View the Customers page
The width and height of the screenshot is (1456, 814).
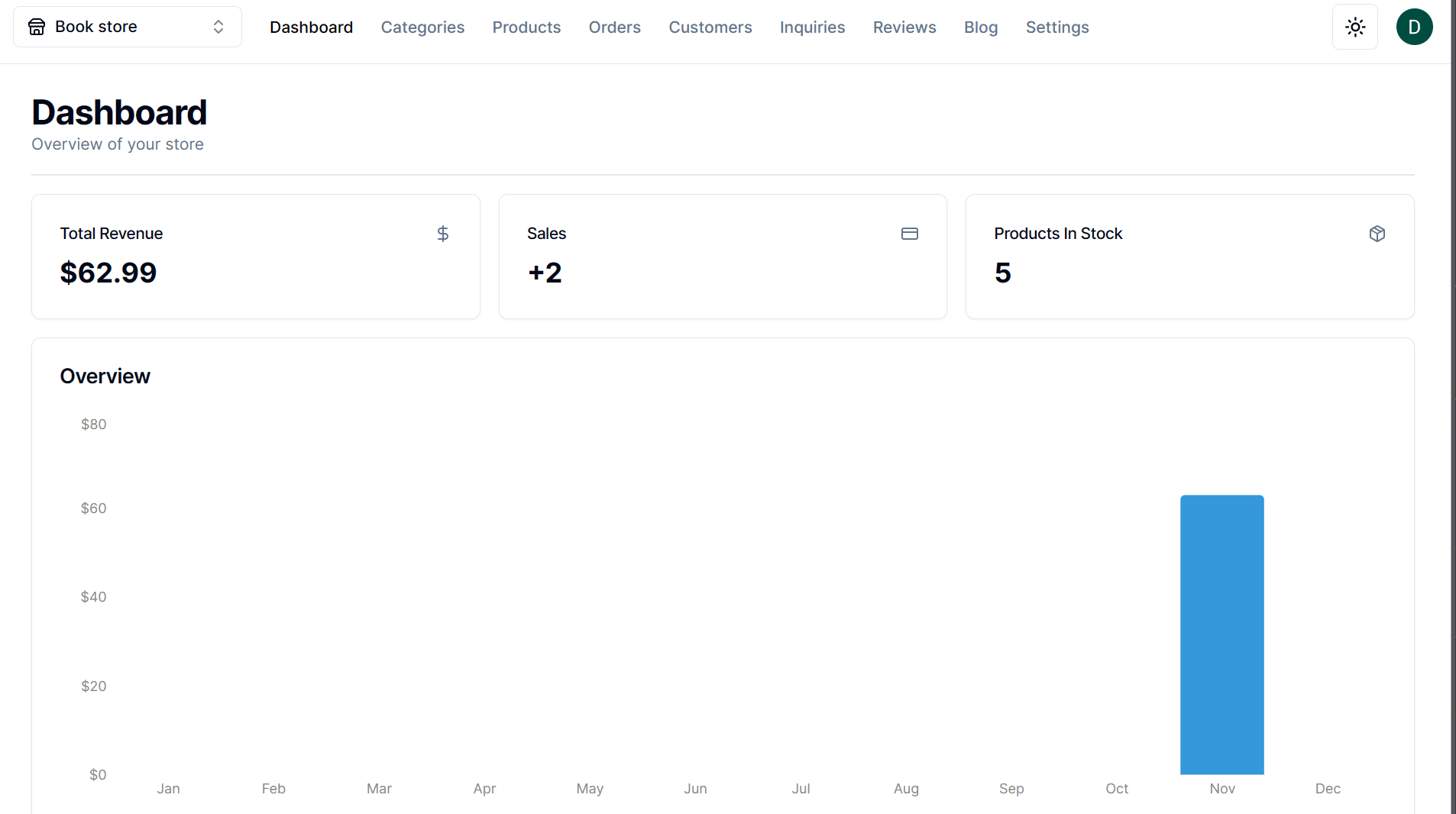point(710,27)
